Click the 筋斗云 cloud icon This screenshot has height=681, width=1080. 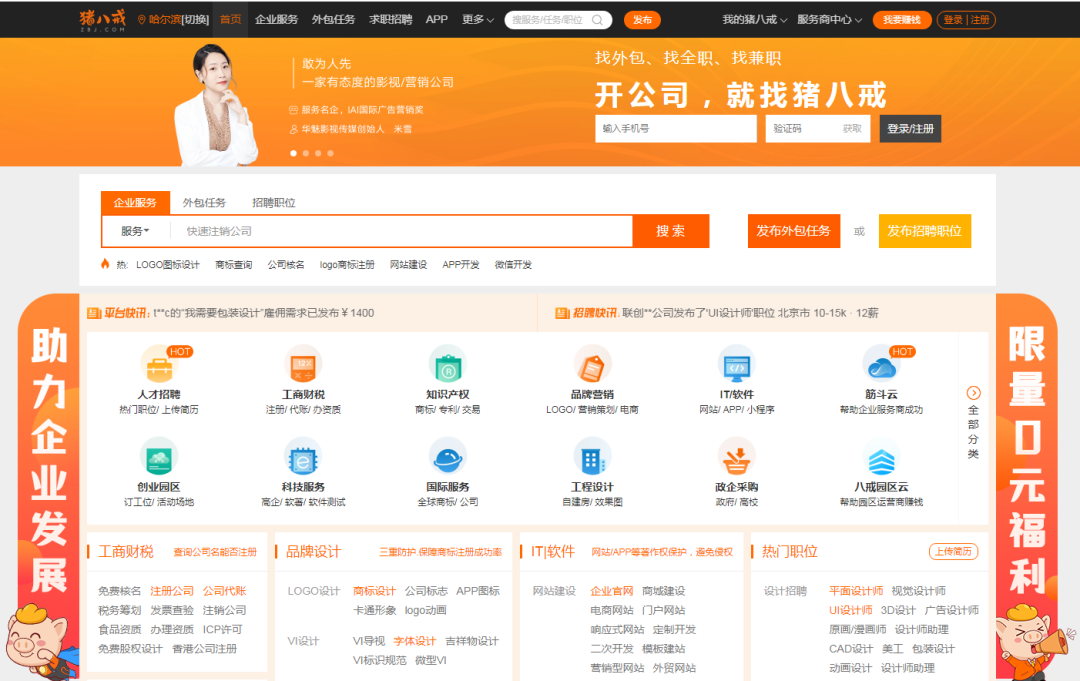coord(881,364)
